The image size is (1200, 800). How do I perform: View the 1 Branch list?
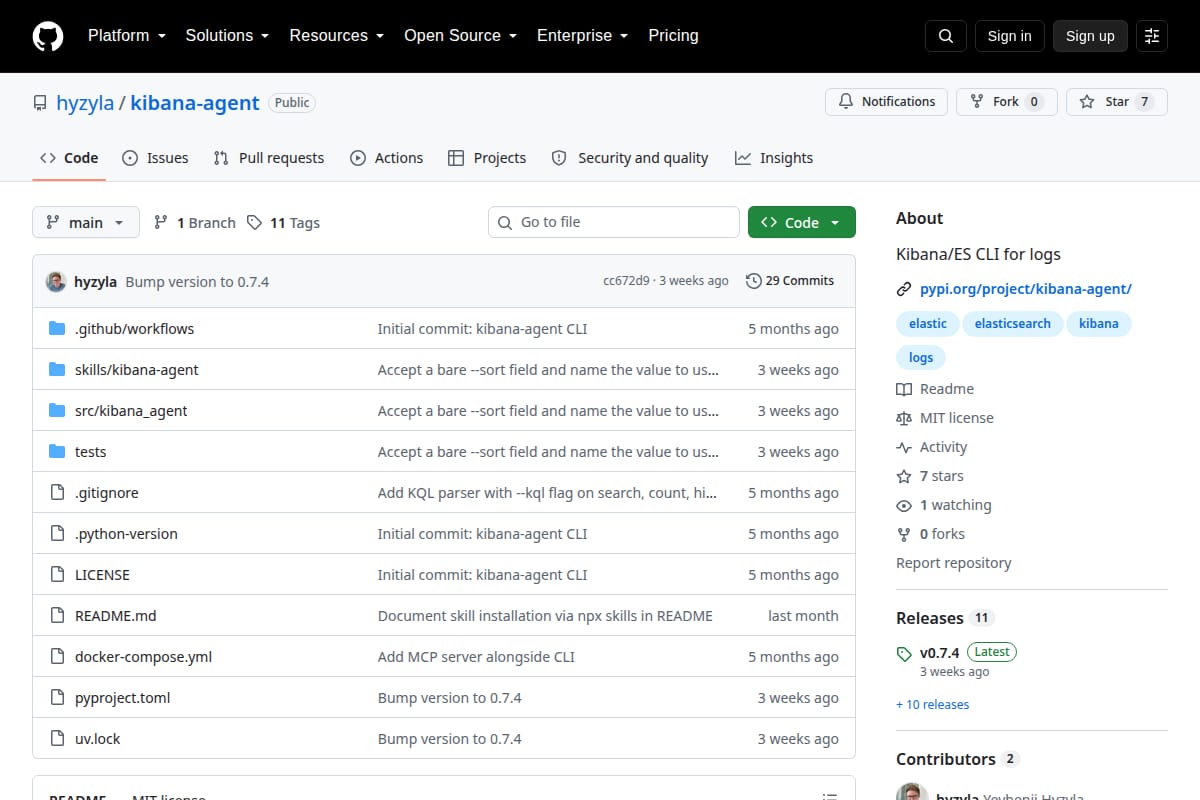click(195, 223)
